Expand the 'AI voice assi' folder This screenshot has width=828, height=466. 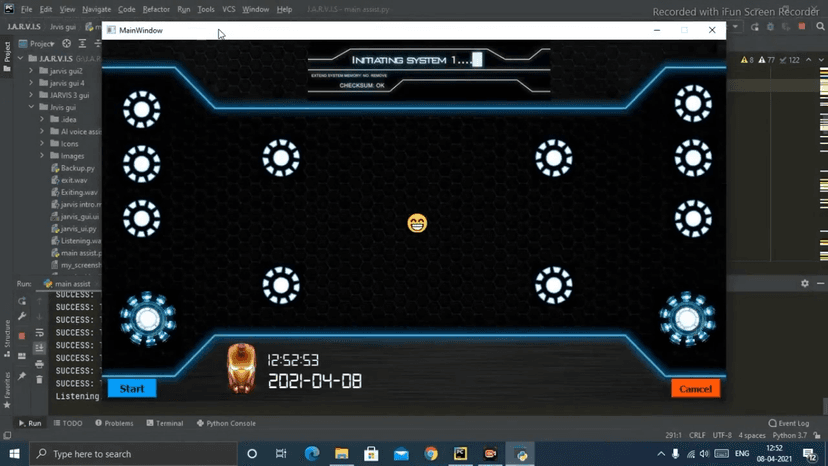click(x=42, y=132)
